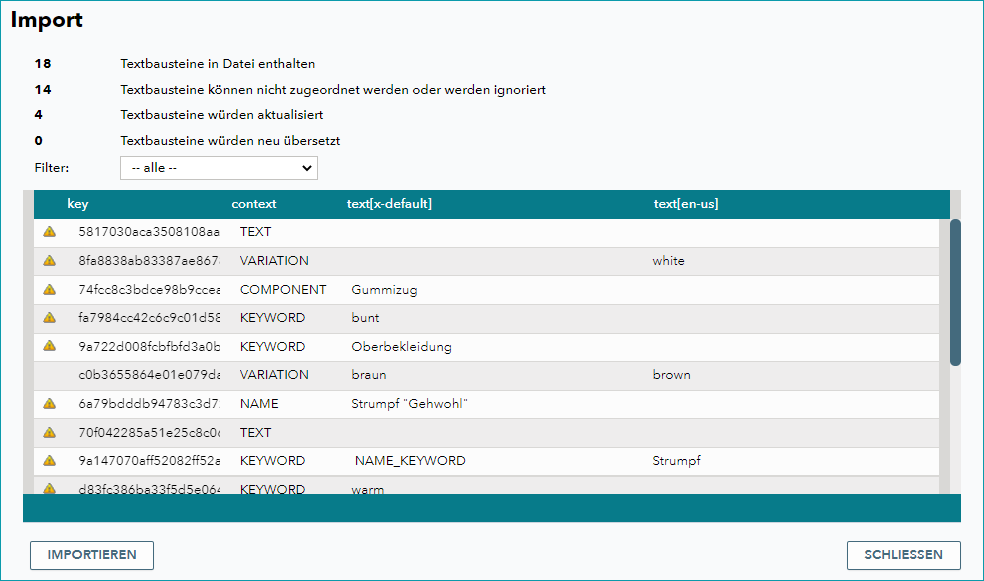
Task: Click the 'brown' en-us translation cell
Action: pyautogui.click(x=671, y=375)
